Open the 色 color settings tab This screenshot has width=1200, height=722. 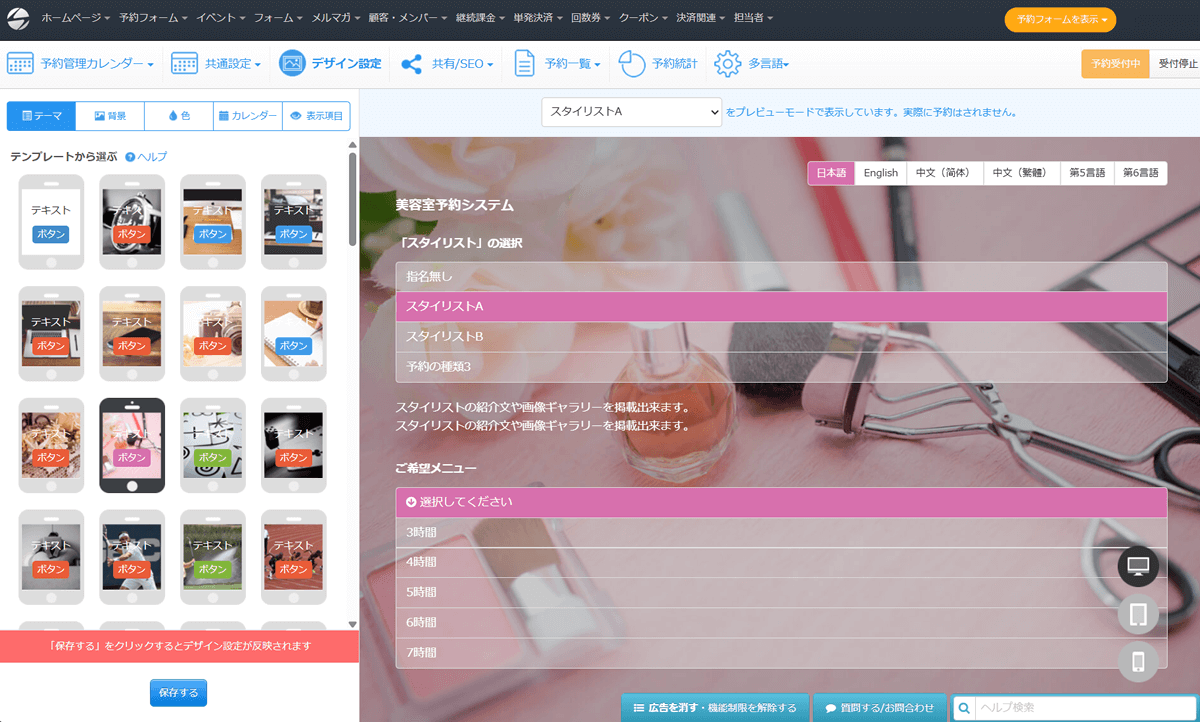click(179, 116)
